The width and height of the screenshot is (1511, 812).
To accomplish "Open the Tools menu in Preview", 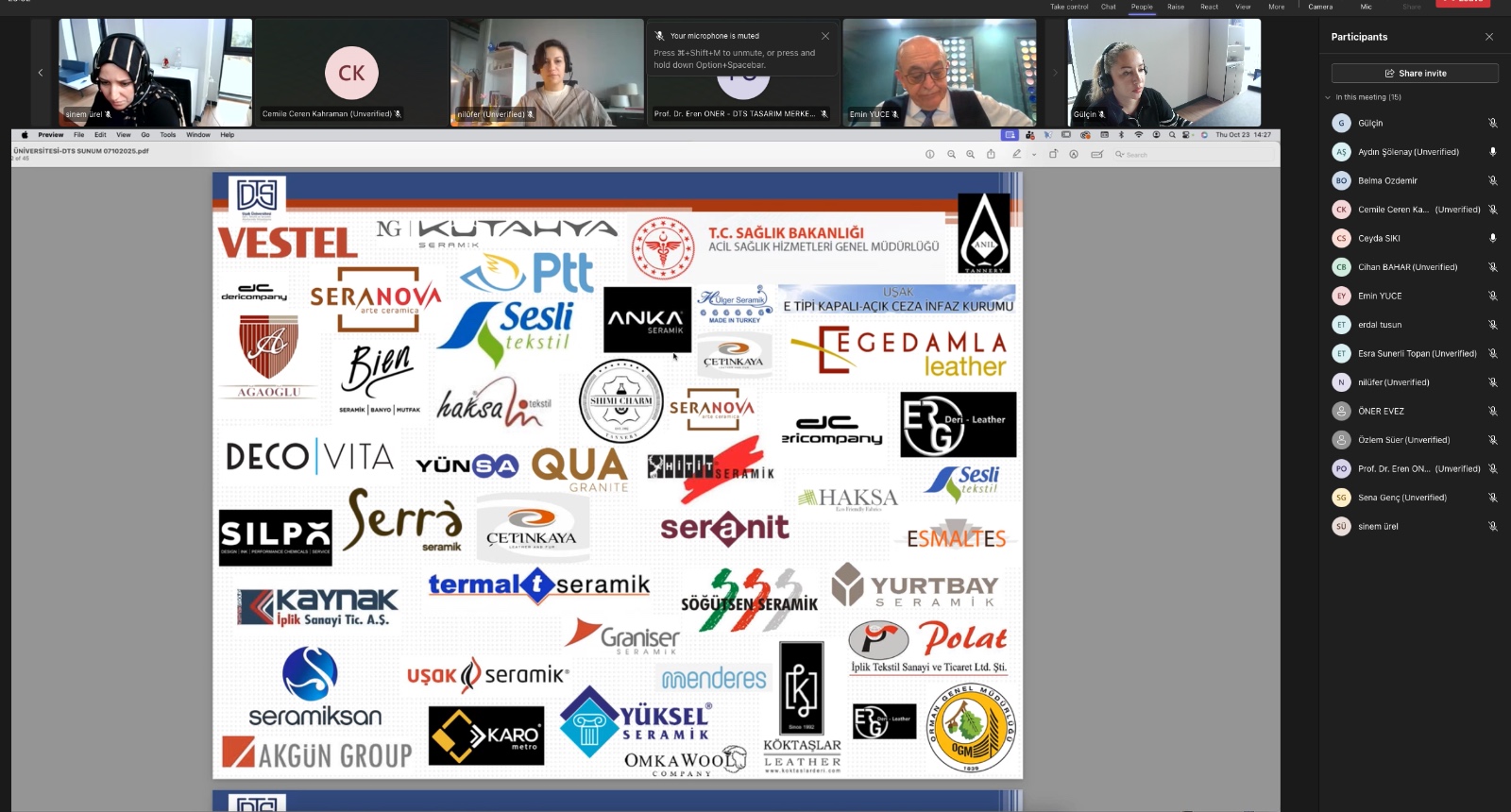I will pos(168,135).
